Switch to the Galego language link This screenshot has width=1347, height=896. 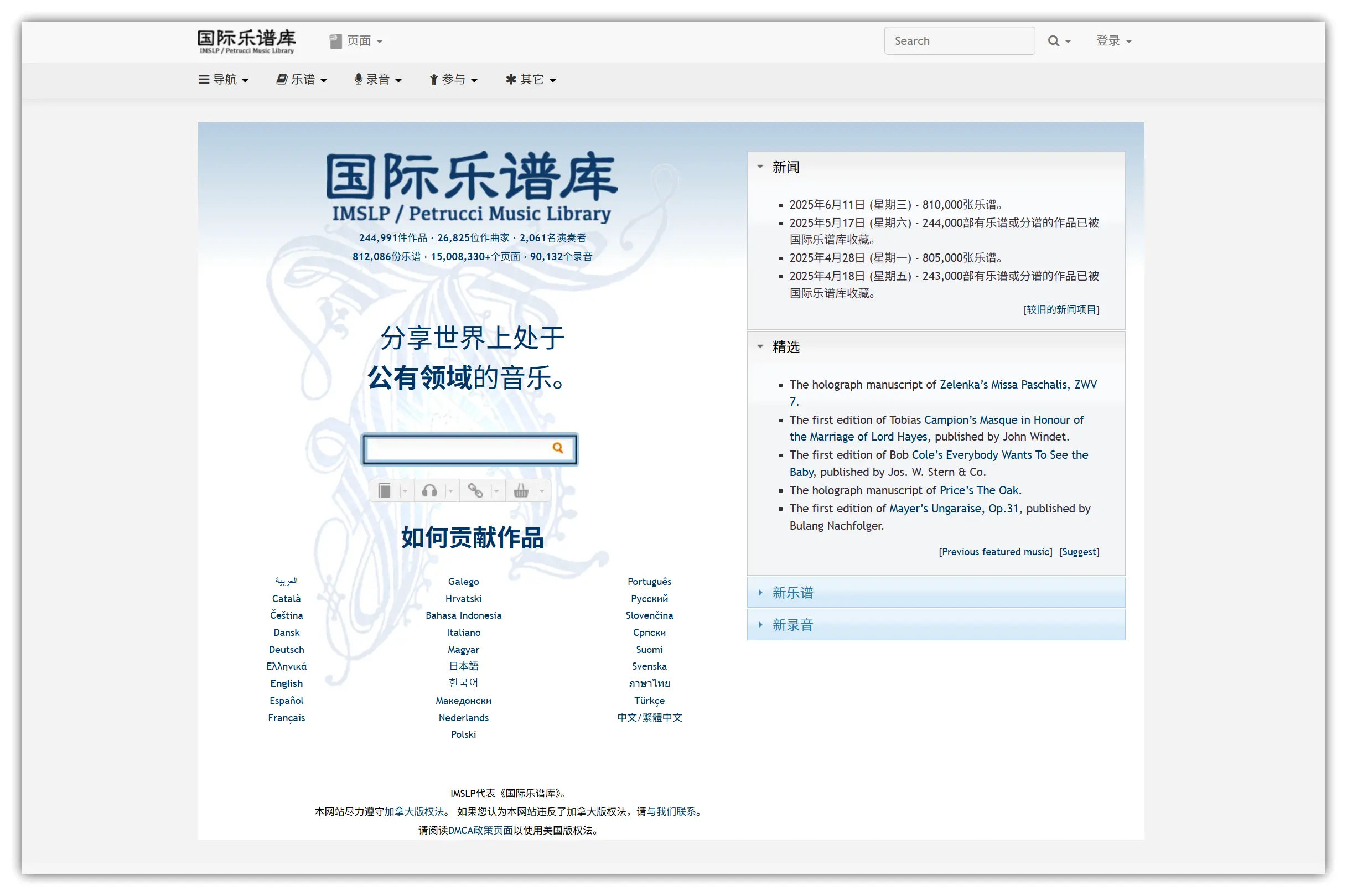tap(463, 582)
